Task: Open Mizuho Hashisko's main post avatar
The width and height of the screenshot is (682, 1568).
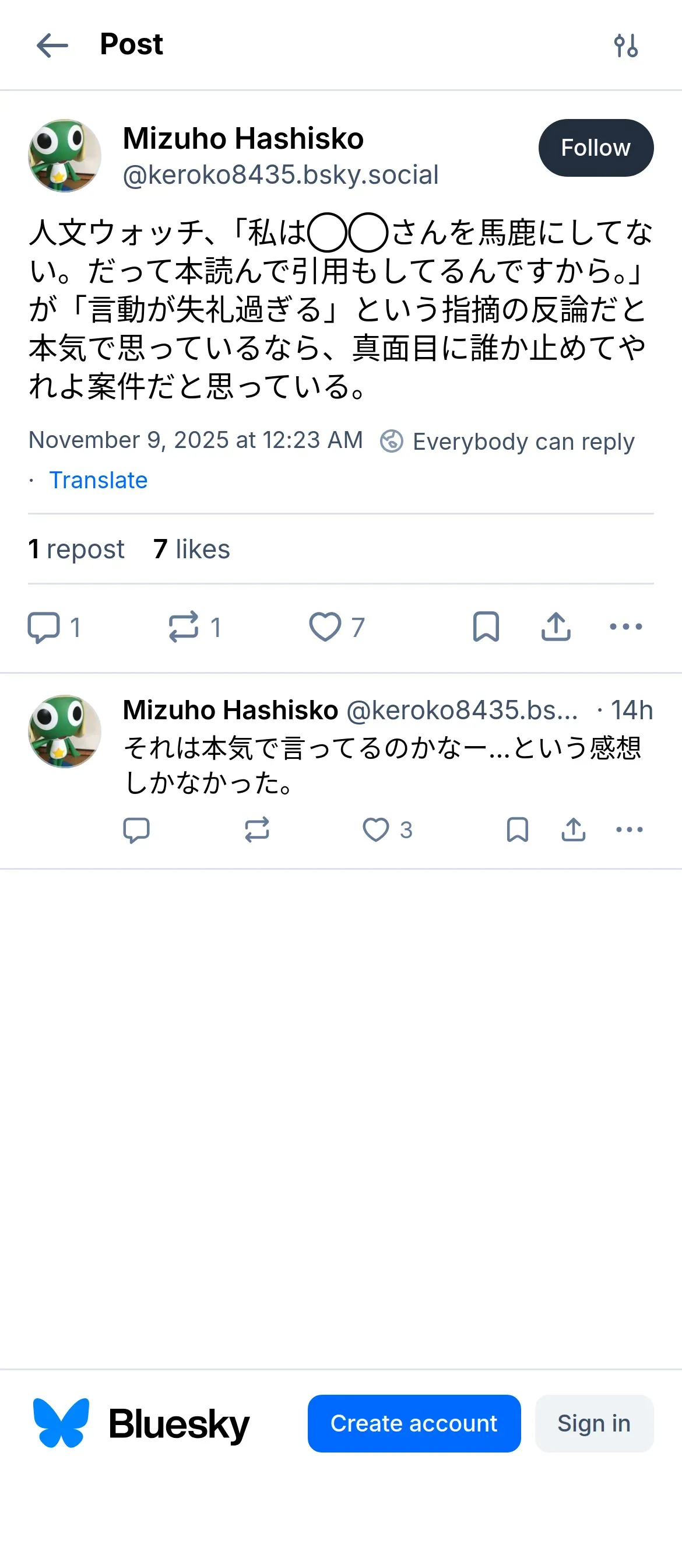Action: coord(65,156)
